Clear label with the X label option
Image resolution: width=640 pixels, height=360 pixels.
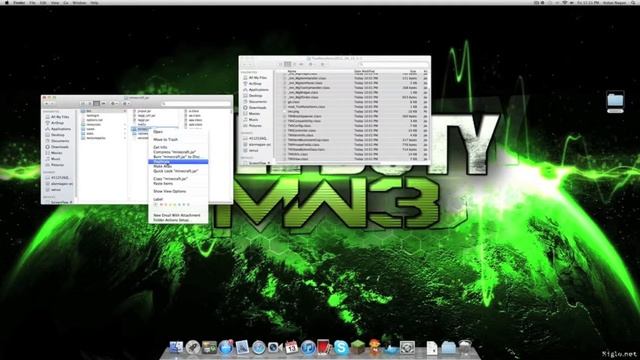[156, 204]
